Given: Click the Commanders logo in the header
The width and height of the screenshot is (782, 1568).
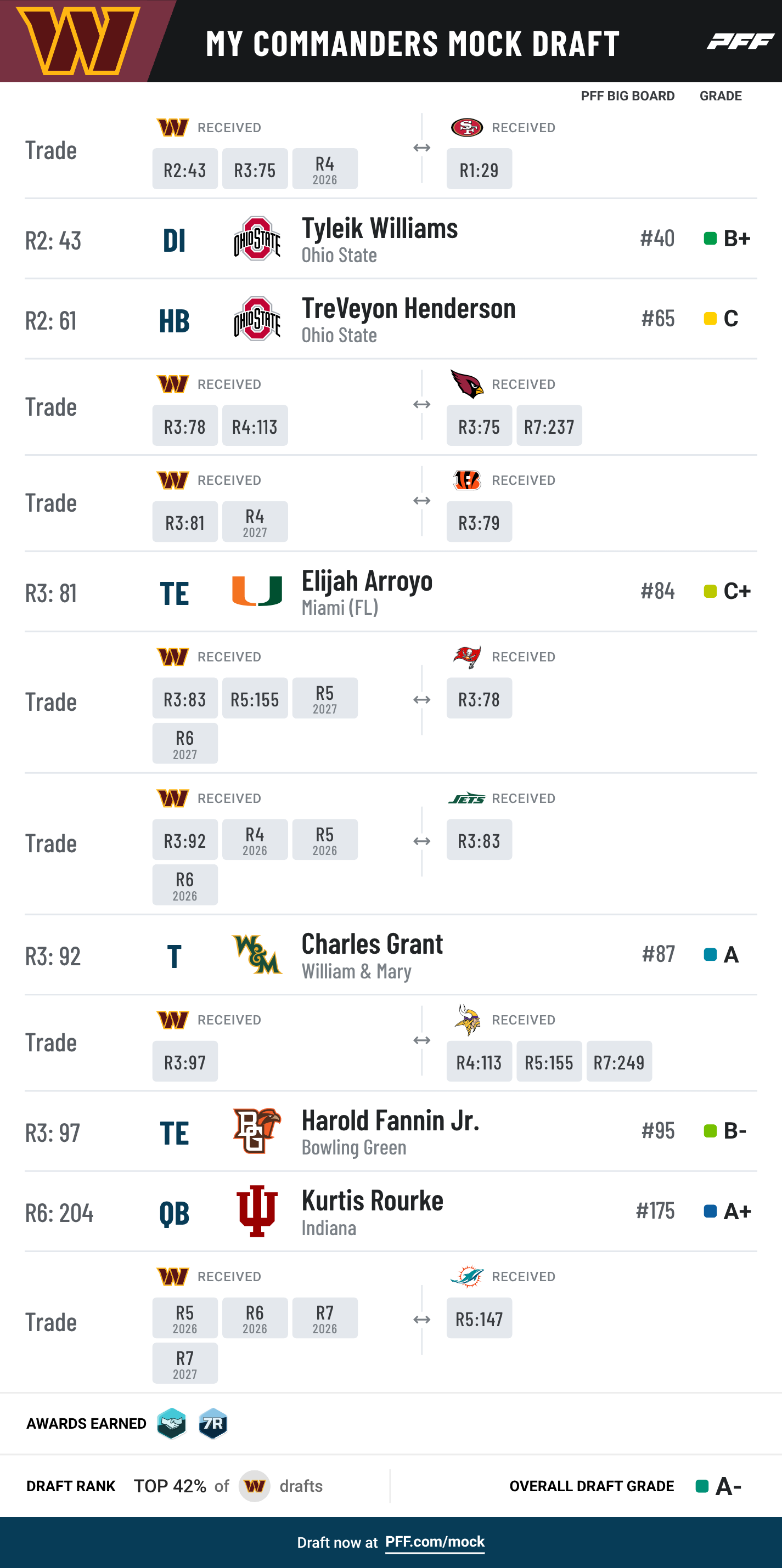Looking at the screenshot, I should [x=77, y=41].
